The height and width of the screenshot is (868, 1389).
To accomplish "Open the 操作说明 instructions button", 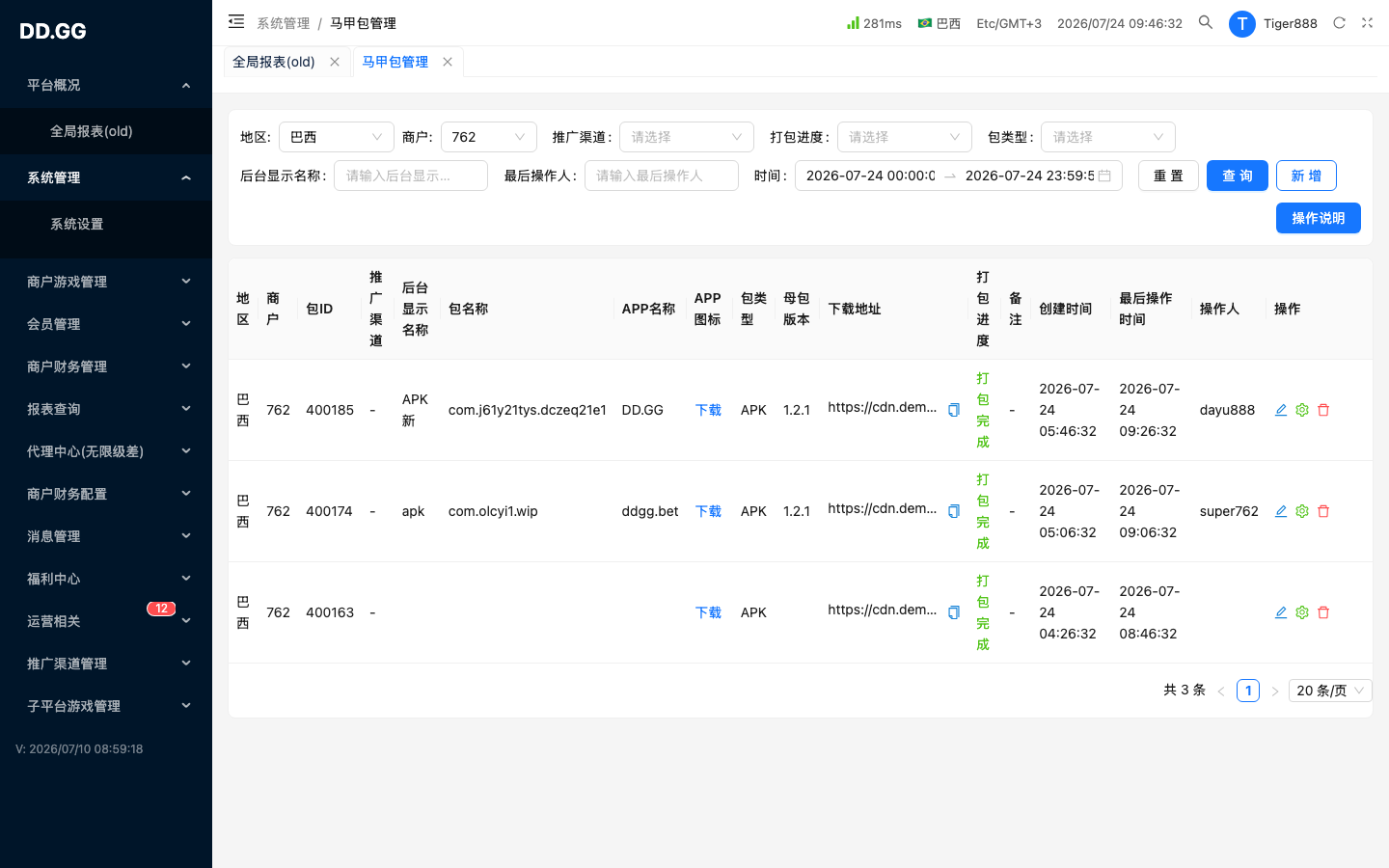I will pos(1319,218).
